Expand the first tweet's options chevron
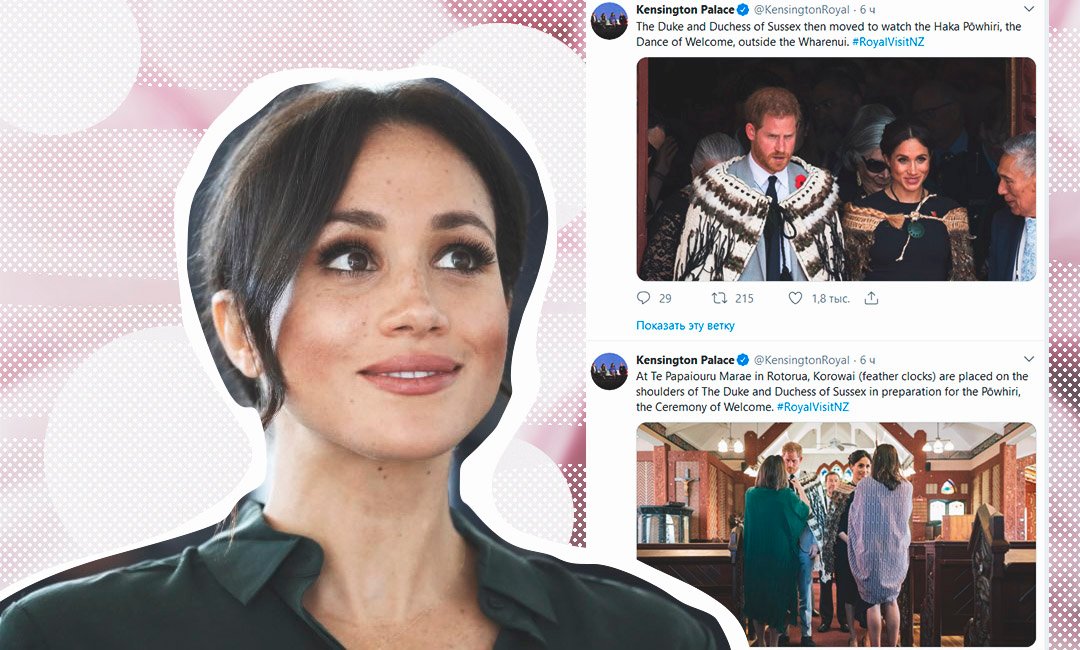Screen dimensions: 1080x650 (x=1029, y=9)
